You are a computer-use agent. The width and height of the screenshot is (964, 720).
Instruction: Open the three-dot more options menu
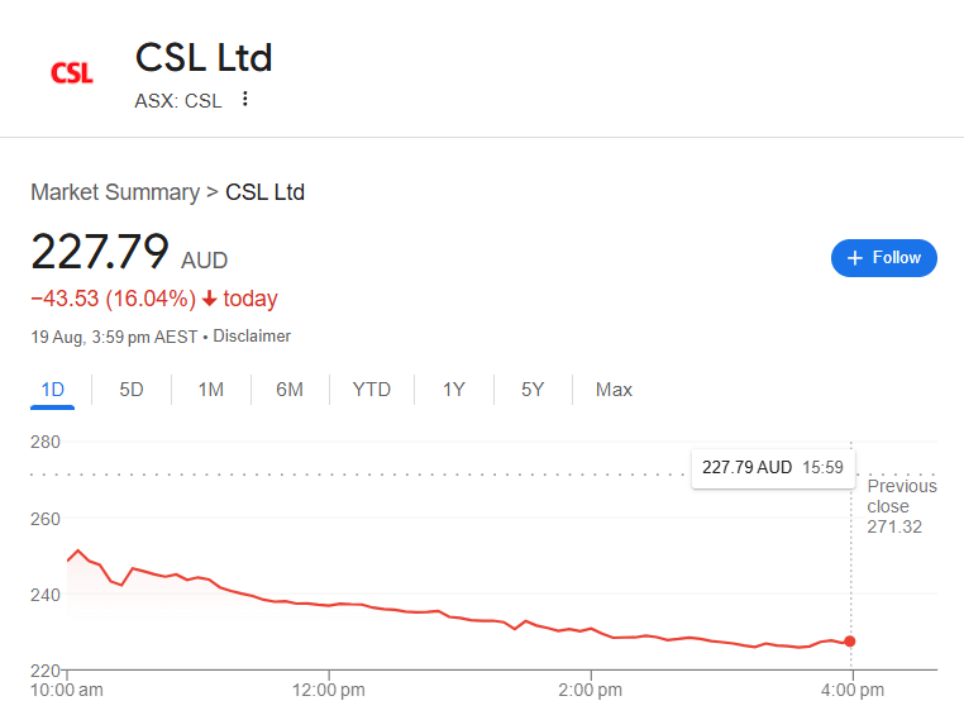245,99
